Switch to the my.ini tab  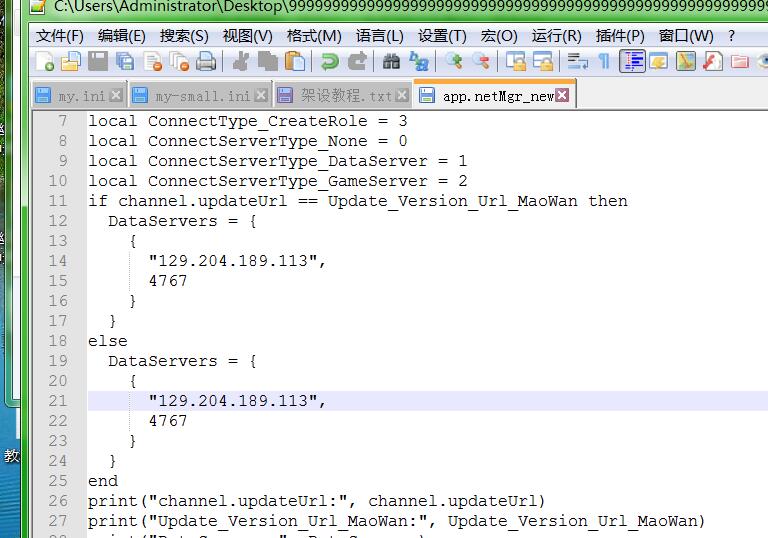(78, 95)
